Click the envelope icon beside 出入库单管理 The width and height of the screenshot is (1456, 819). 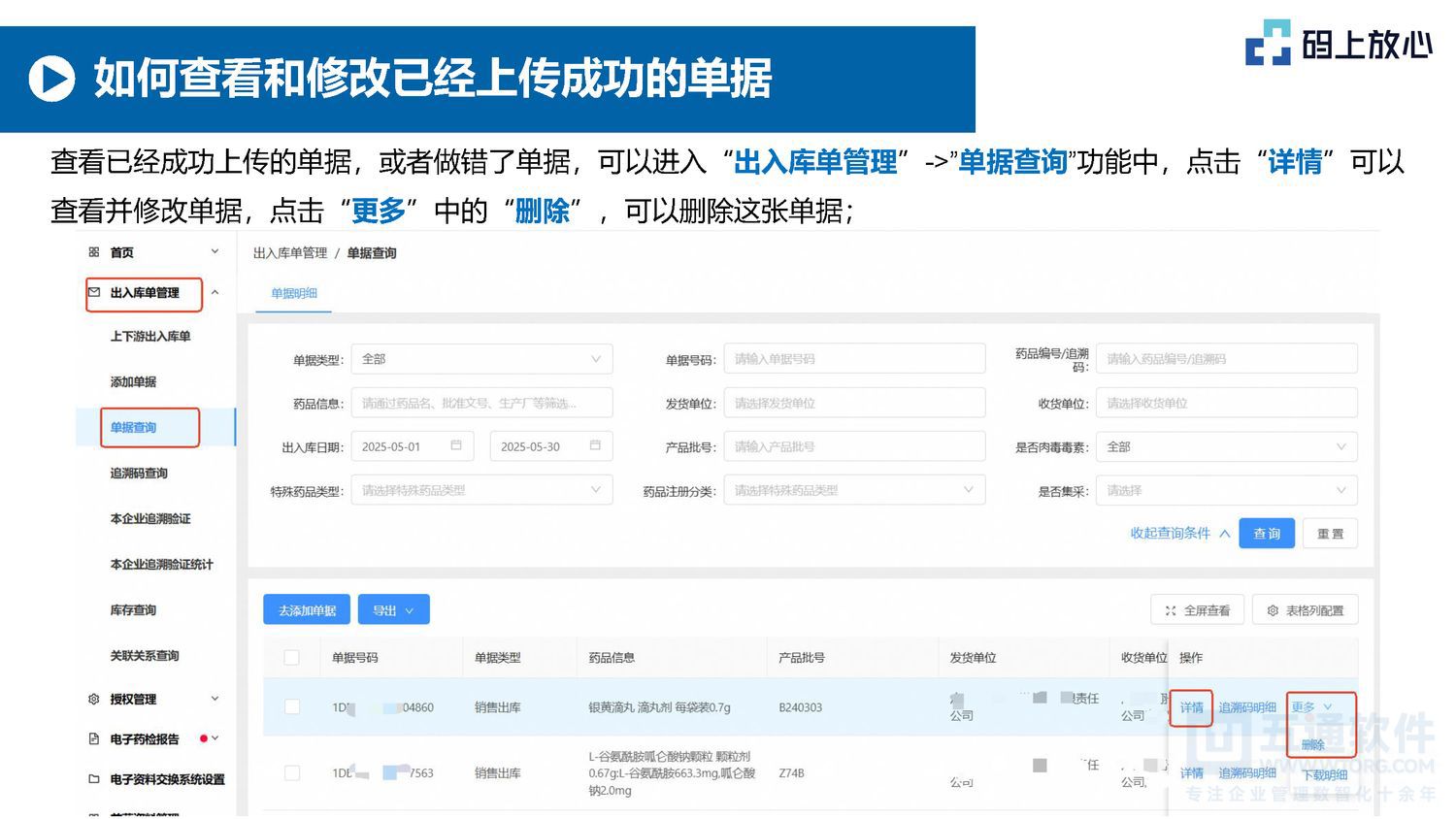pyautogui.click(x=94, y=290)
